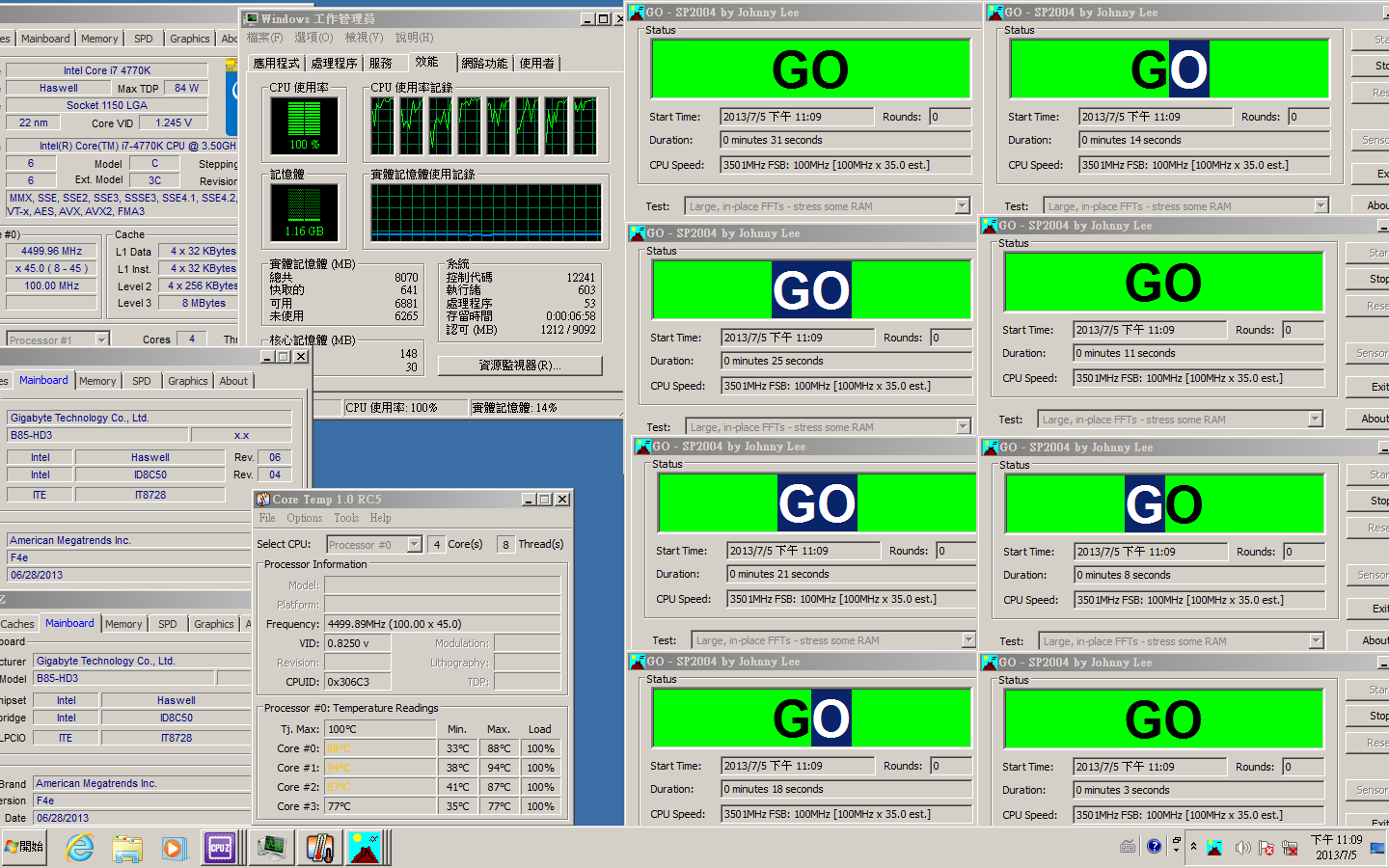Show hidden tray icons arrow

pos(1193,847)
